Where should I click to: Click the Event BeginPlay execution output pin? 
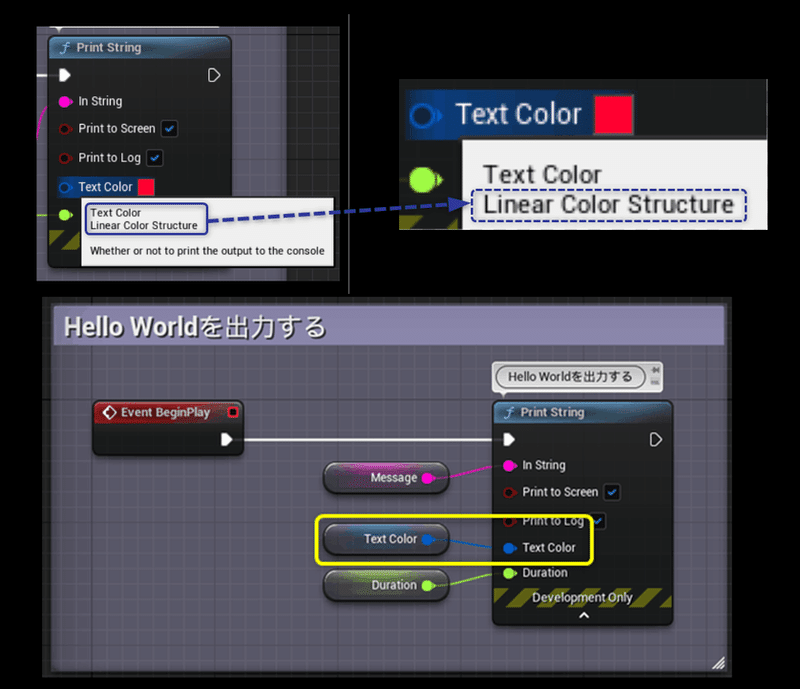click(227, 439)
